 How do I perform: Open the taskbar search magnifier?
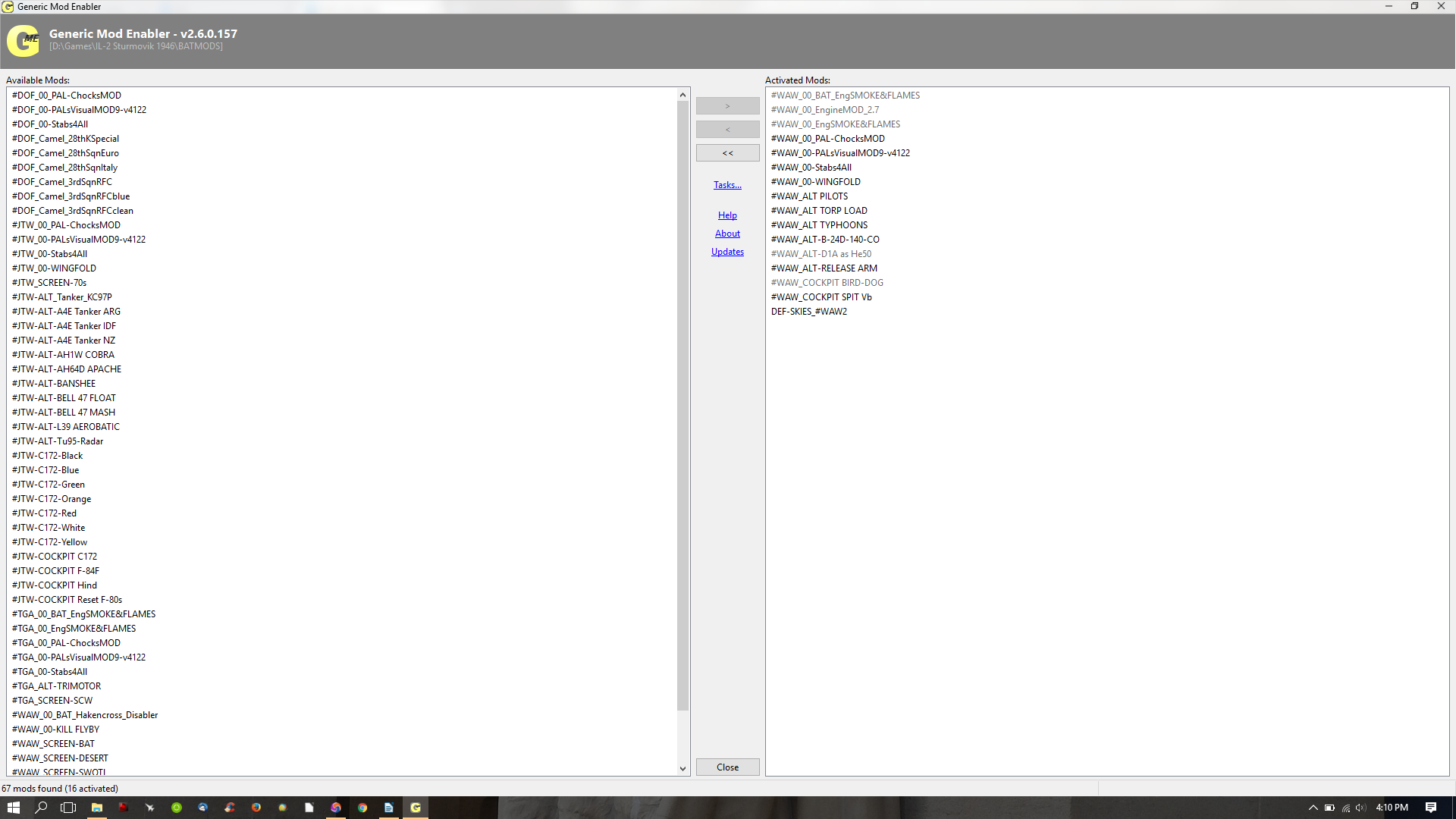coord(41,808)
